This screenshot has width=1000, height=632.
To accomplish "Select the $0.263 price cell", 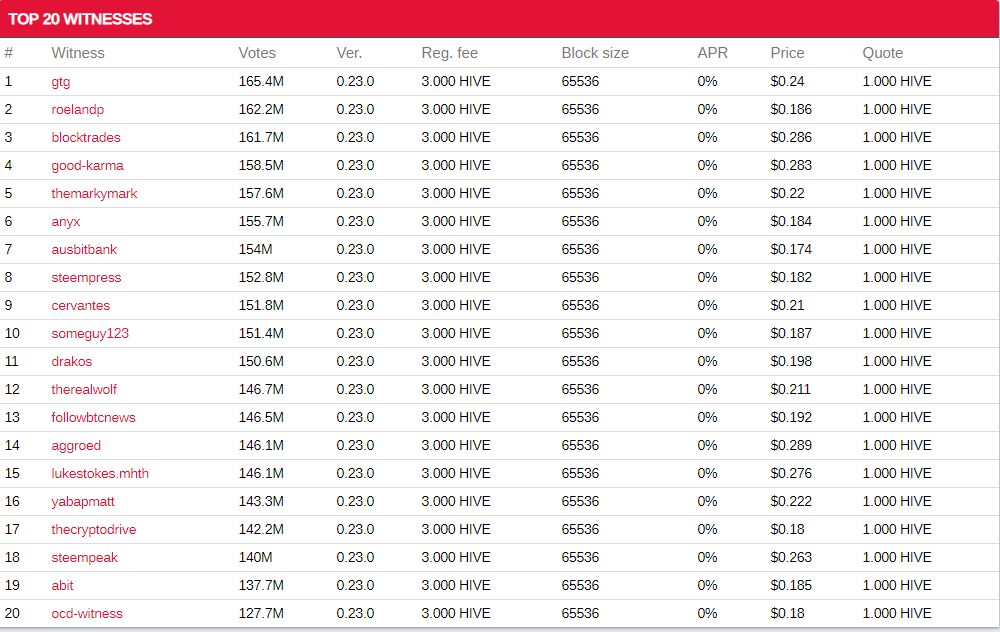I will (791, 558).
